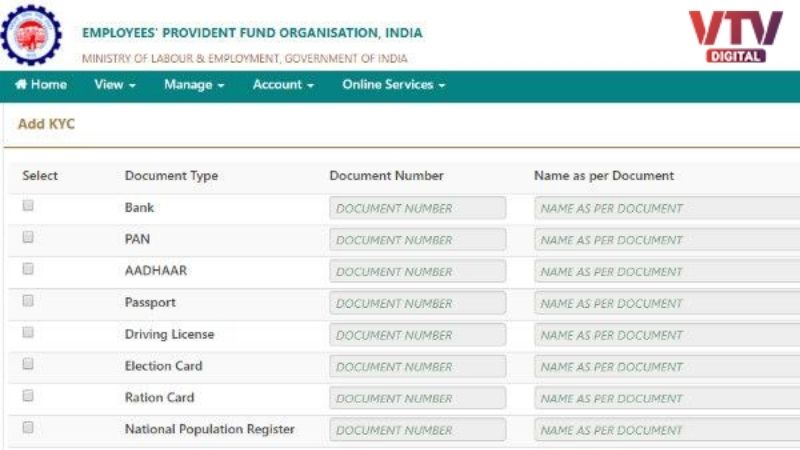Viewport: 800px width, 450px height.
Task: Expand the Manage dropdown menu
Action: (x=194, y=85)
